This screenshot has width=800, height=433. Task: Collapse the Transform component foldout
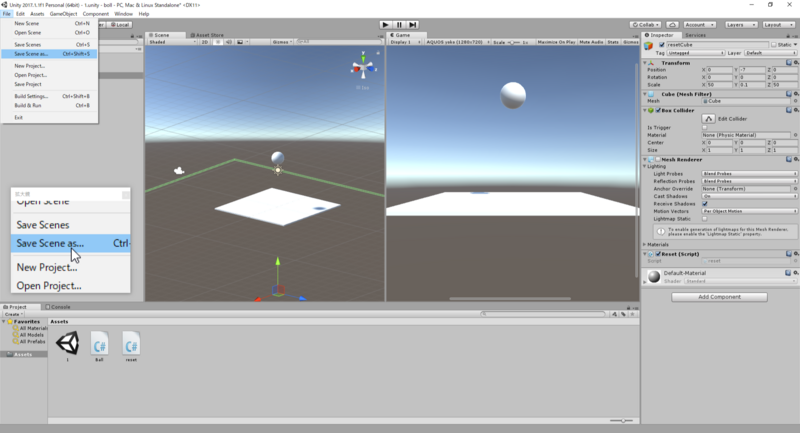pyautogui.click(x=645, y=63)
